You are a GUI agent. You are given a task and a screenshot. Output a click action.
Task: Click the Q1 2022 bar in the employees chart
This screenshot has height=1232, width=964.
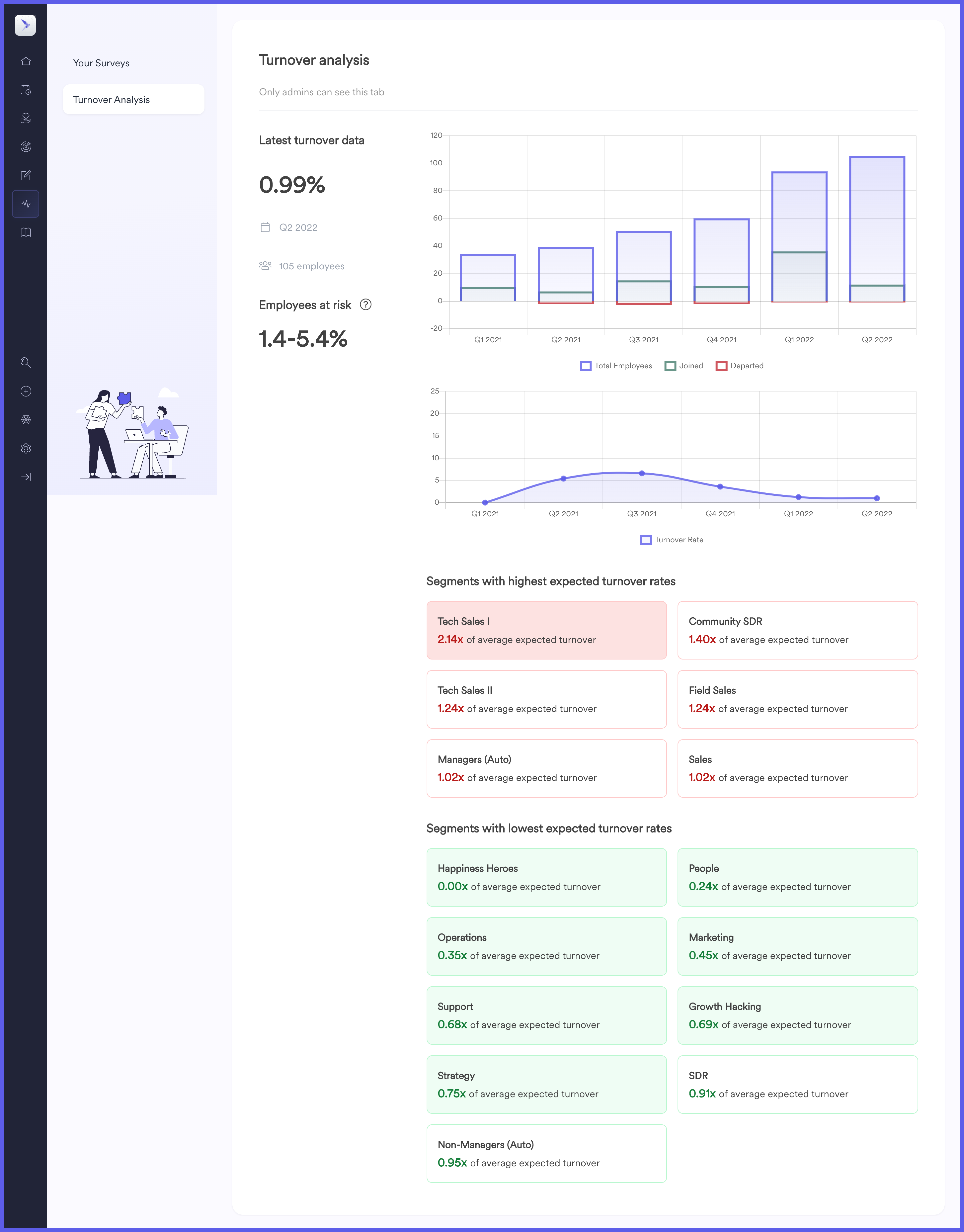[799, 237]
